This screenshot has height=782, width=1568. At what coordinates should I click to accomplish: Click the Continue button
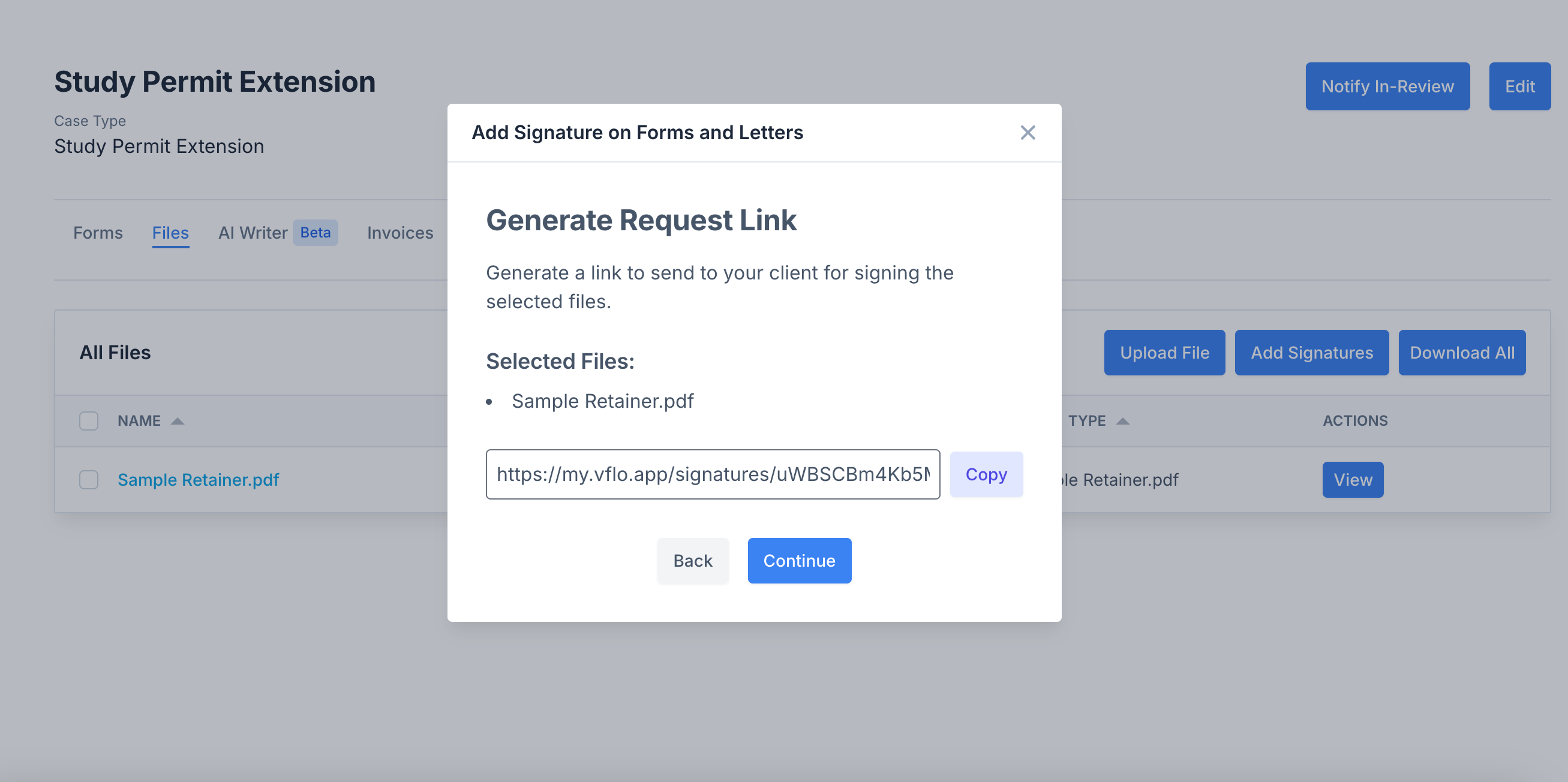(798, 561)
